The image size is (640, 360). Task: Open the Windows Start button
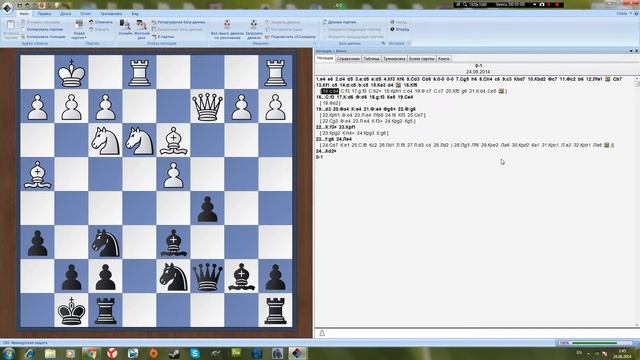click(8, 353)
